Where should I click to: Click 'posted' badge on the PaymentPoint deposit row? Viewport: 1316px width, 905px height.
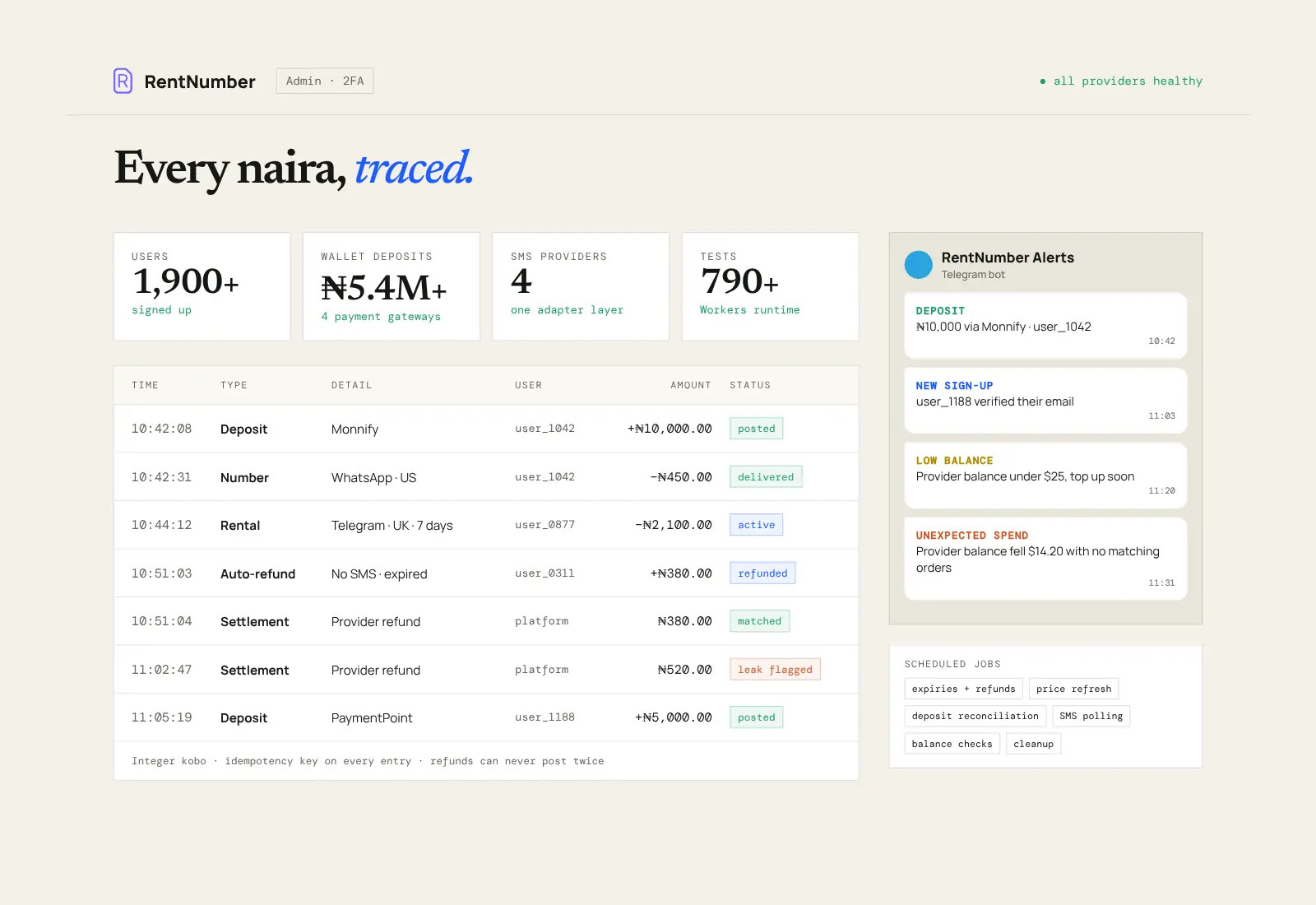point(756,717)
